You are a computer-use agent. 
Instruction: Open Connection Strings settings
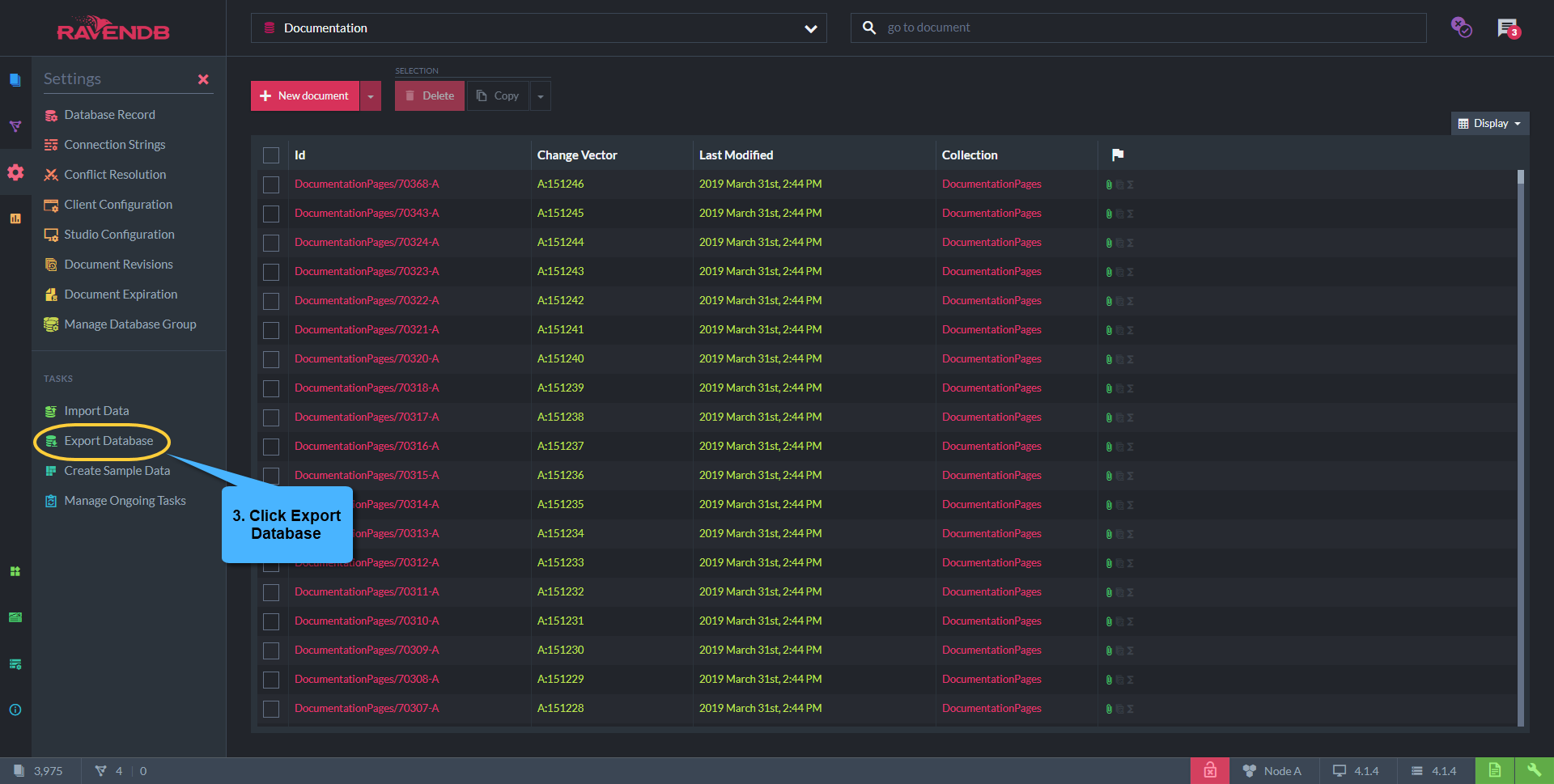114,145
